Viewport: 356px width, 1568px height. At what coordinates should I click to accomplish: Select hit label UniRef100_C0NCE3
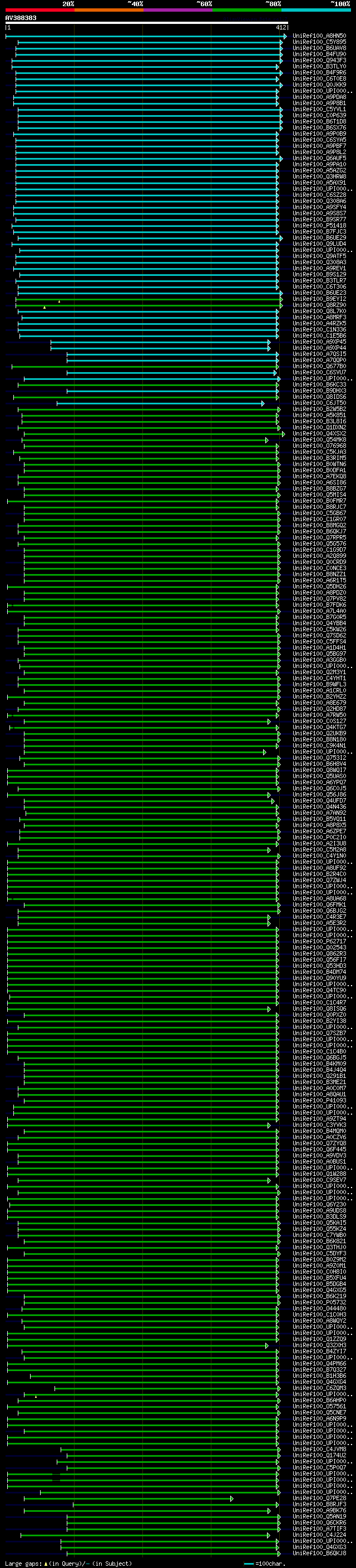point(319,568)
